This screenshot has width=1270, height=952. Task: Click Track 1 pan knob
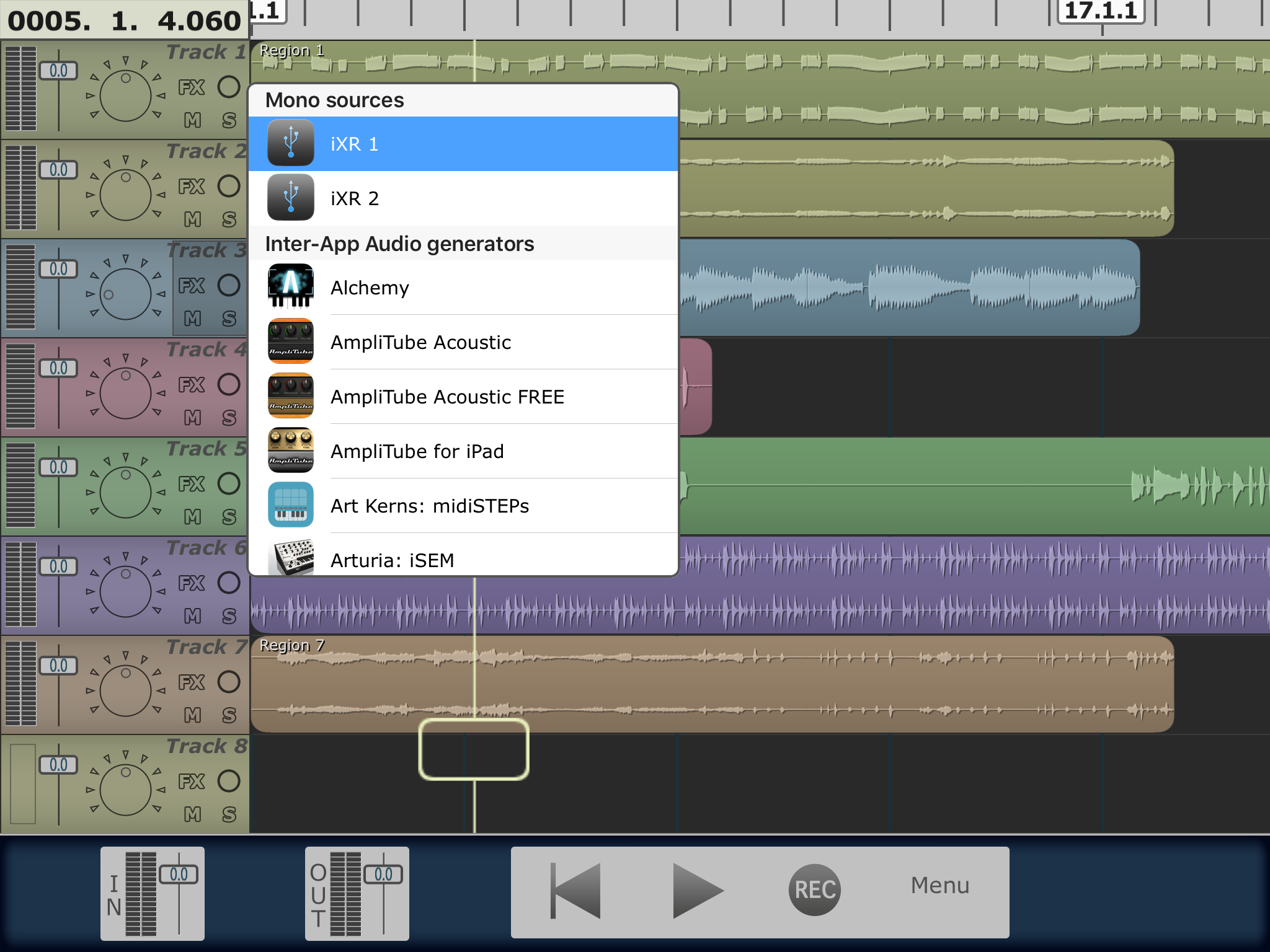coord(126,95)
